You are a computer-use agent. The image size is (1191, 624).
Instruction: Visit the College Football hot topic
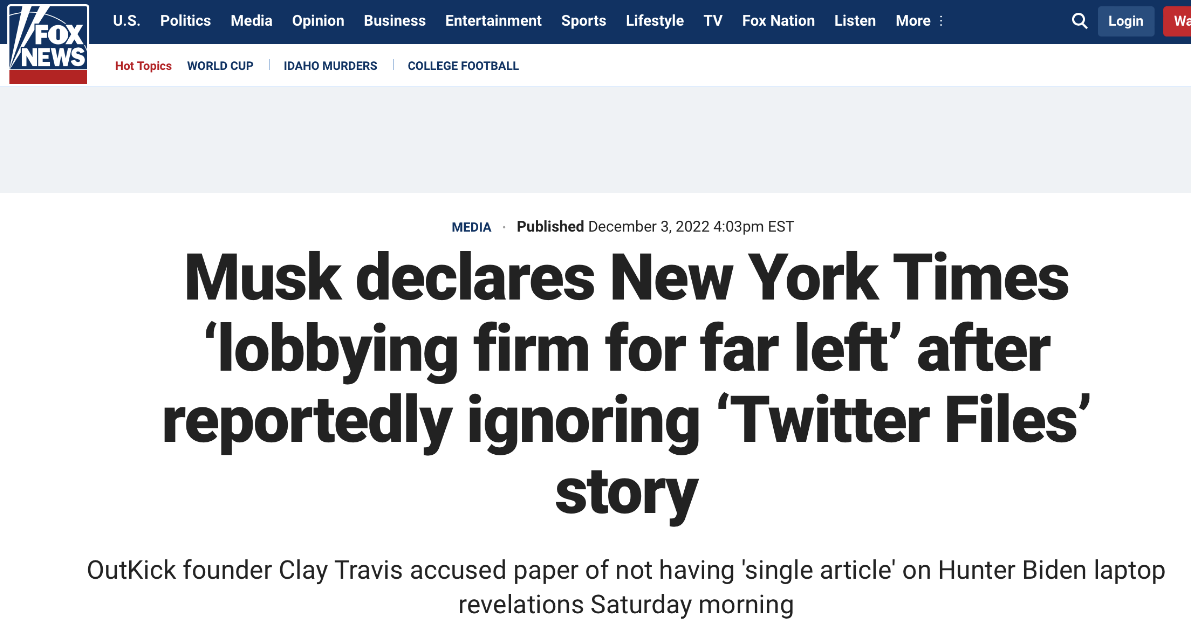463,66
